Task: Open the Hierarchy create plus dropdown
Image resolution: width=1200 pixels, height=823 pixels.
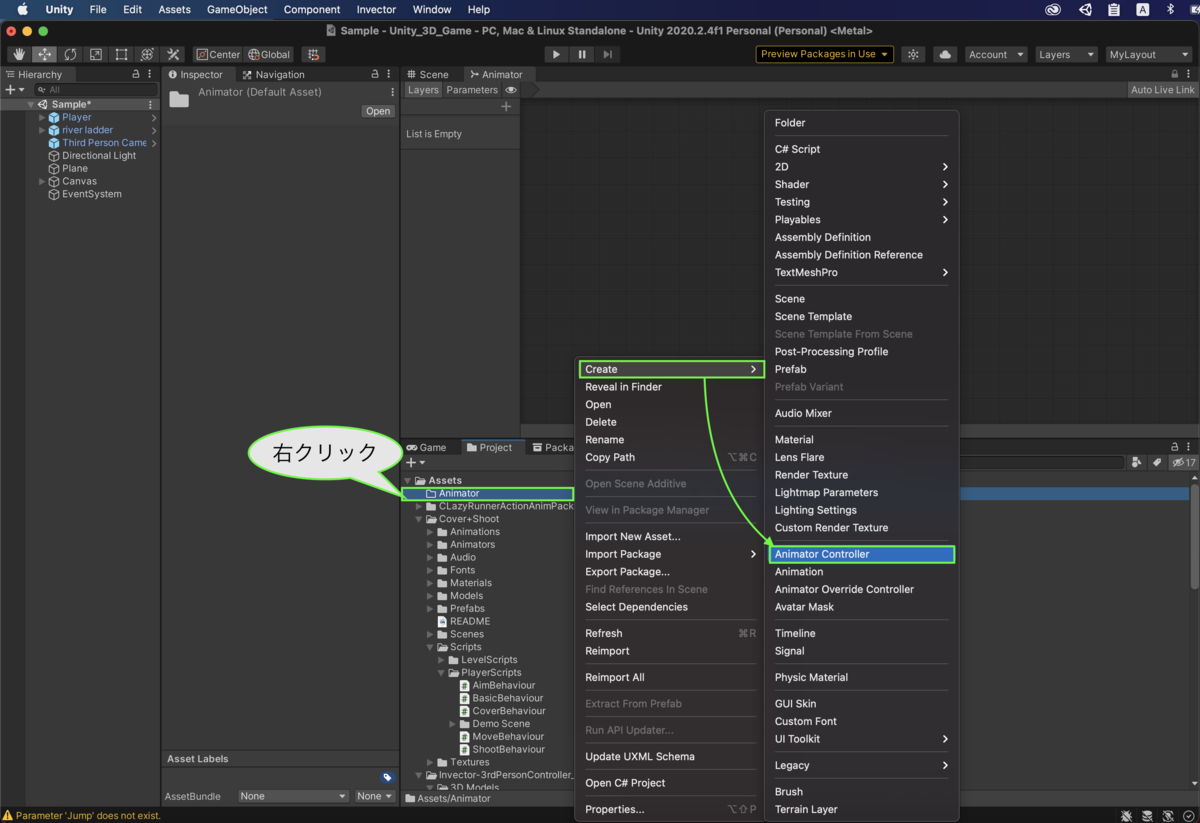Action: pos(14,90)
